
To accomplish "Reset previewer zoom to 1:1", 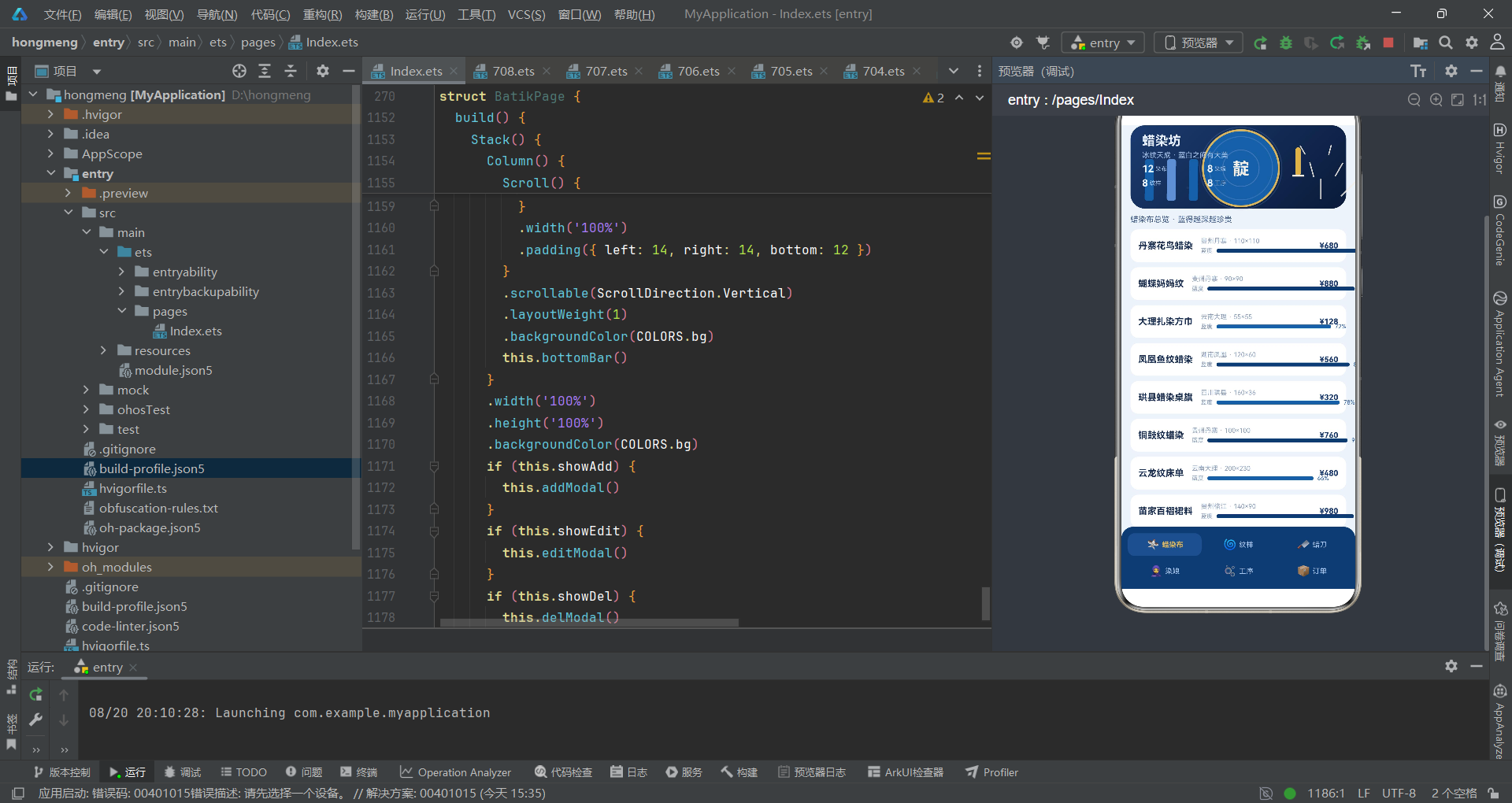I will 1480,100.
